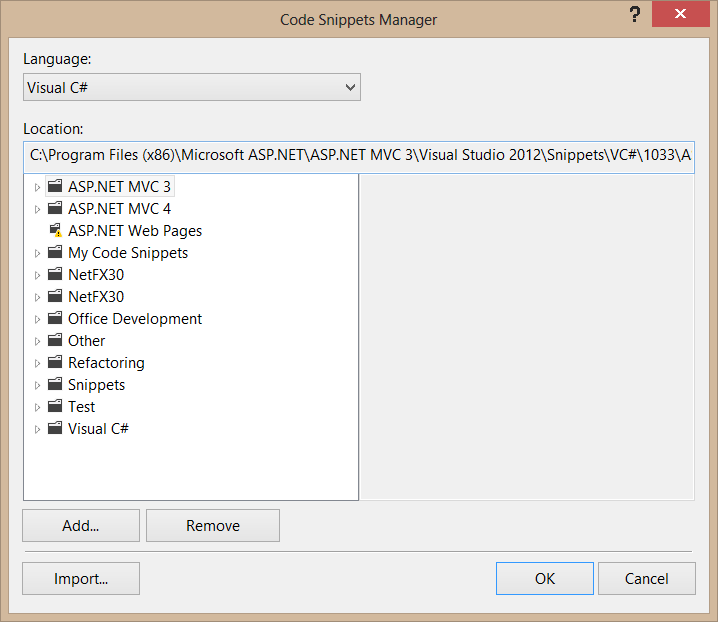Viewport: 718px width, 622px height.
Task: Open the Language dropdown showing Visual C#
Action: click(x=191, y=88)
